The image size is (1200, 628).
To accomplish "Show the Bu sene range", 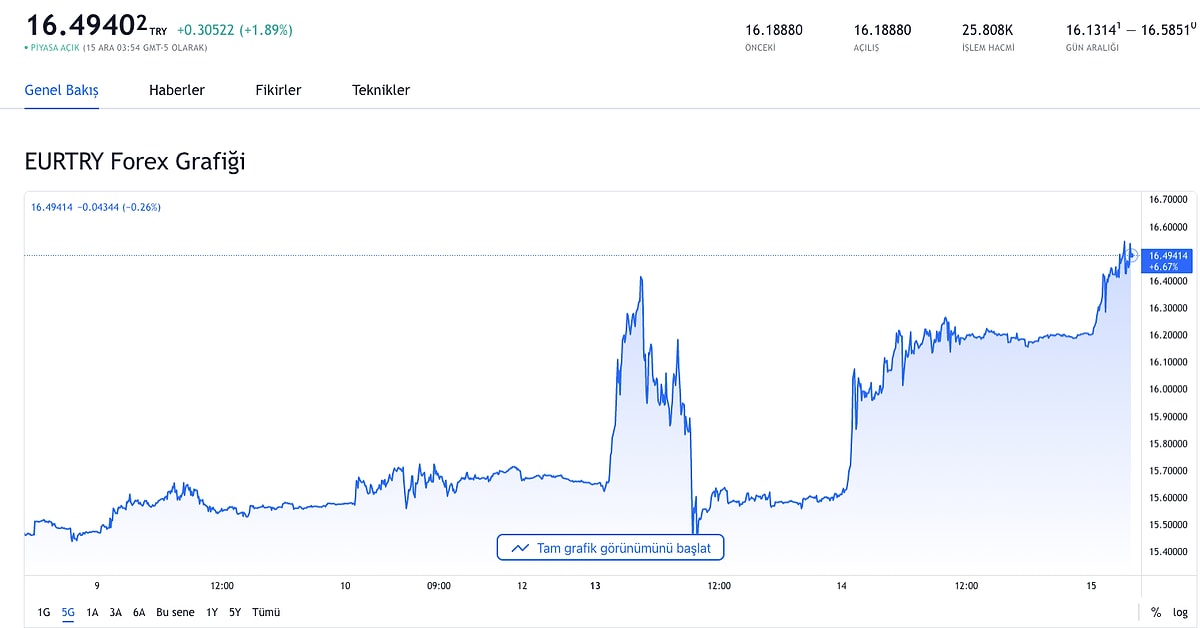I will tap(175, 612).
